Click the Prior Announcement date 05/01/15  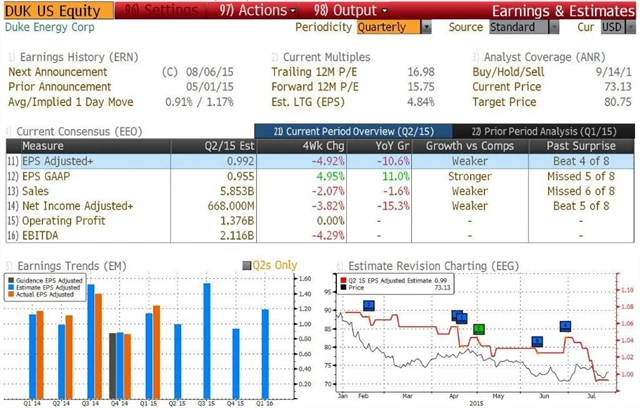(209, 87)
